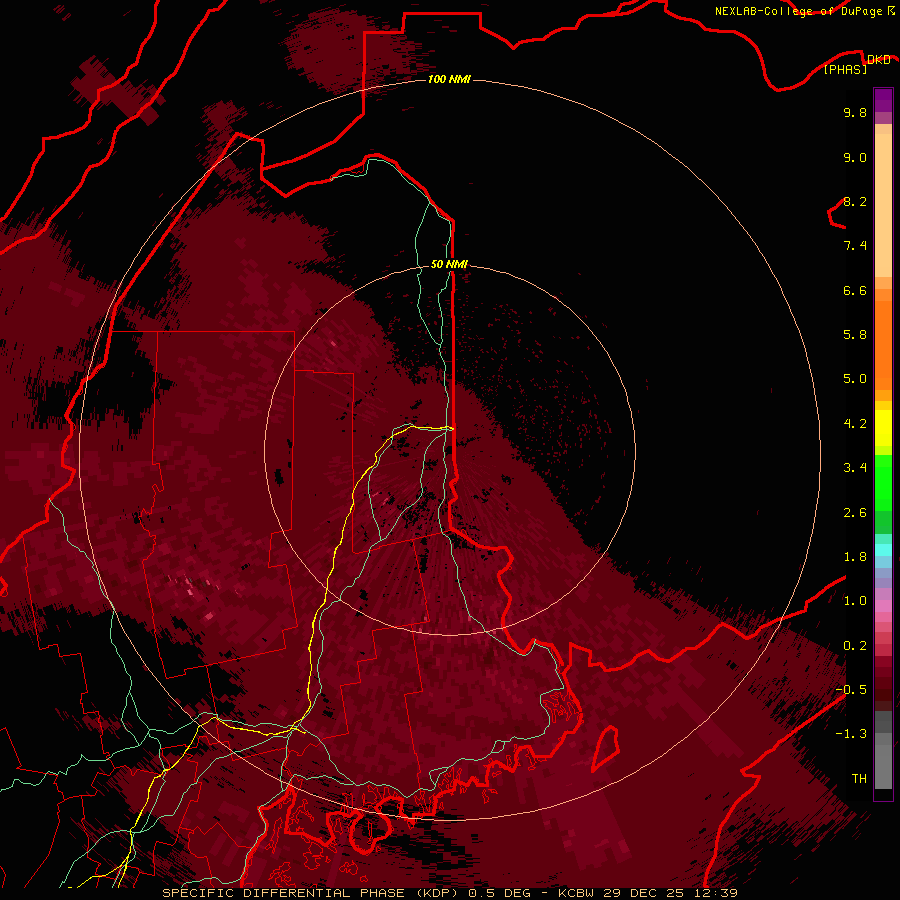The image size is (900, 900).
Task: Click the 5.8 value on the color scale
Action: pyautogui.click(x=855, y=335)
